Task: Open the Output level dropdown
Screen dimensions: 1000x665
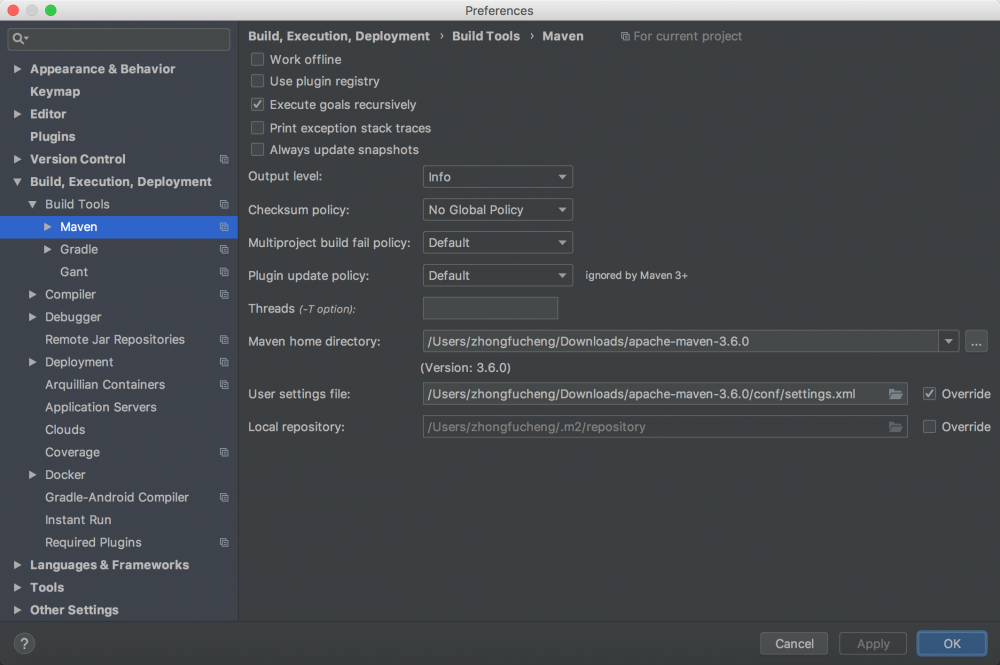Action: click(x=497, y=176)
